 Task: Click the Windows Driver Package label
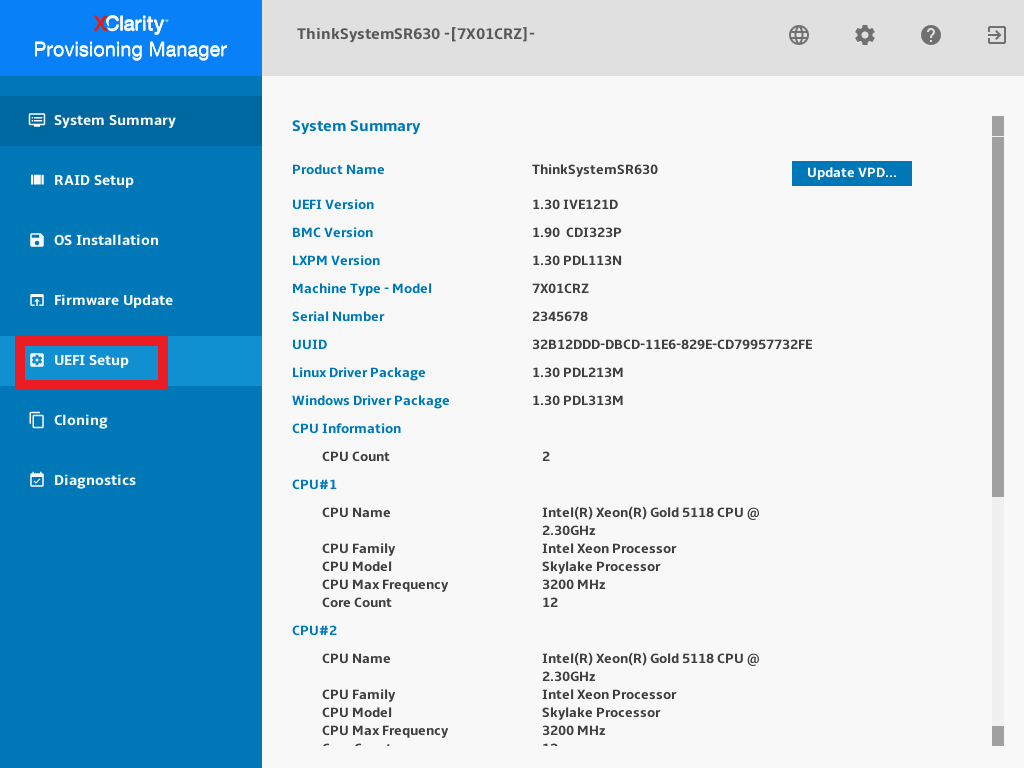[371, 401]
